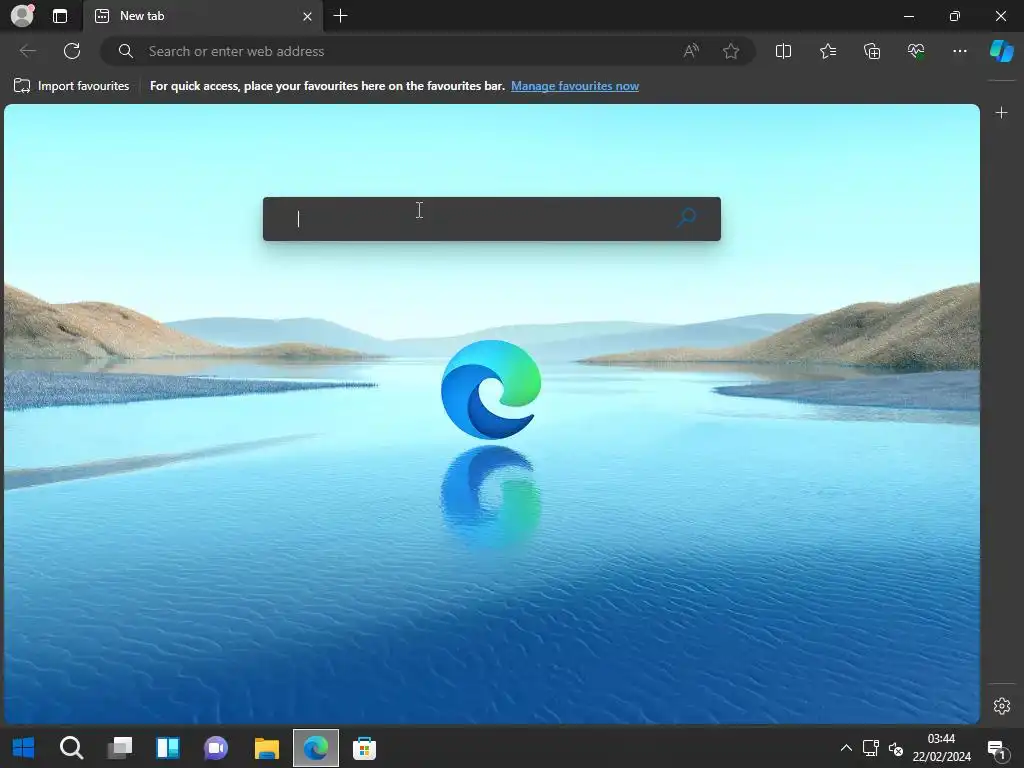The height and width of the screenshot is (768, 1024).
Task: Customize sidebar with plus icon
Action: coord(1001,113)
